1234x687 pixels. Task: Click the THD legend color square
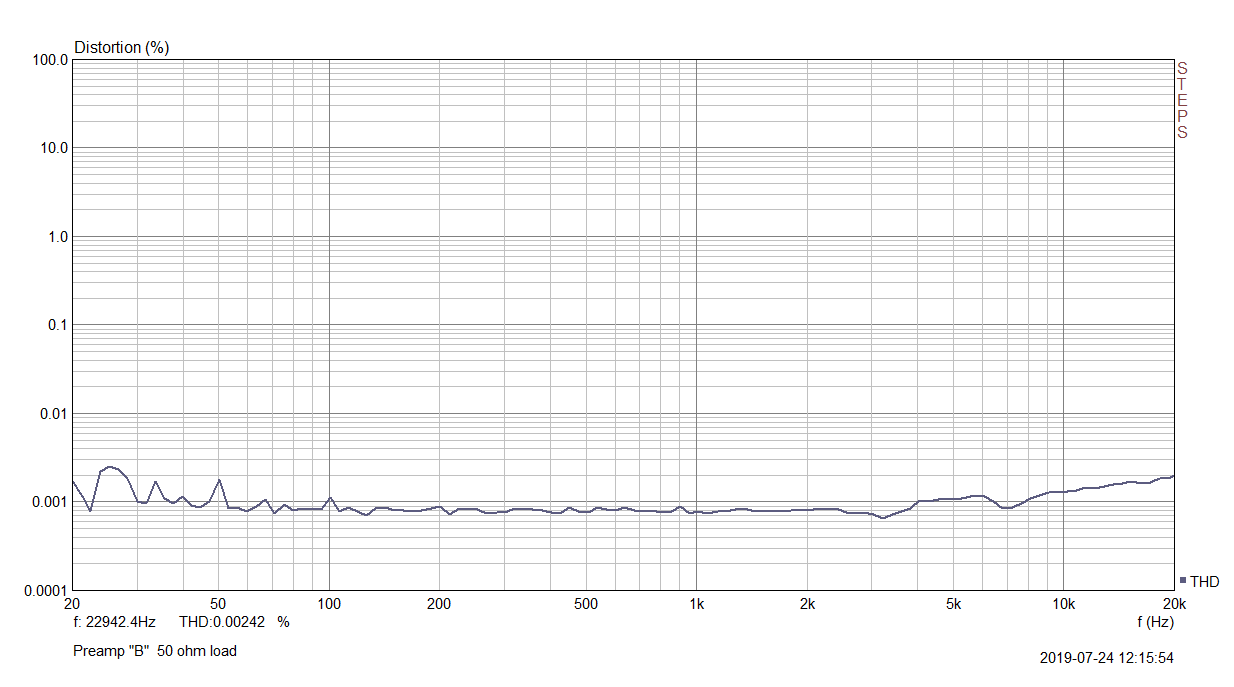[x=1183, y=580]
